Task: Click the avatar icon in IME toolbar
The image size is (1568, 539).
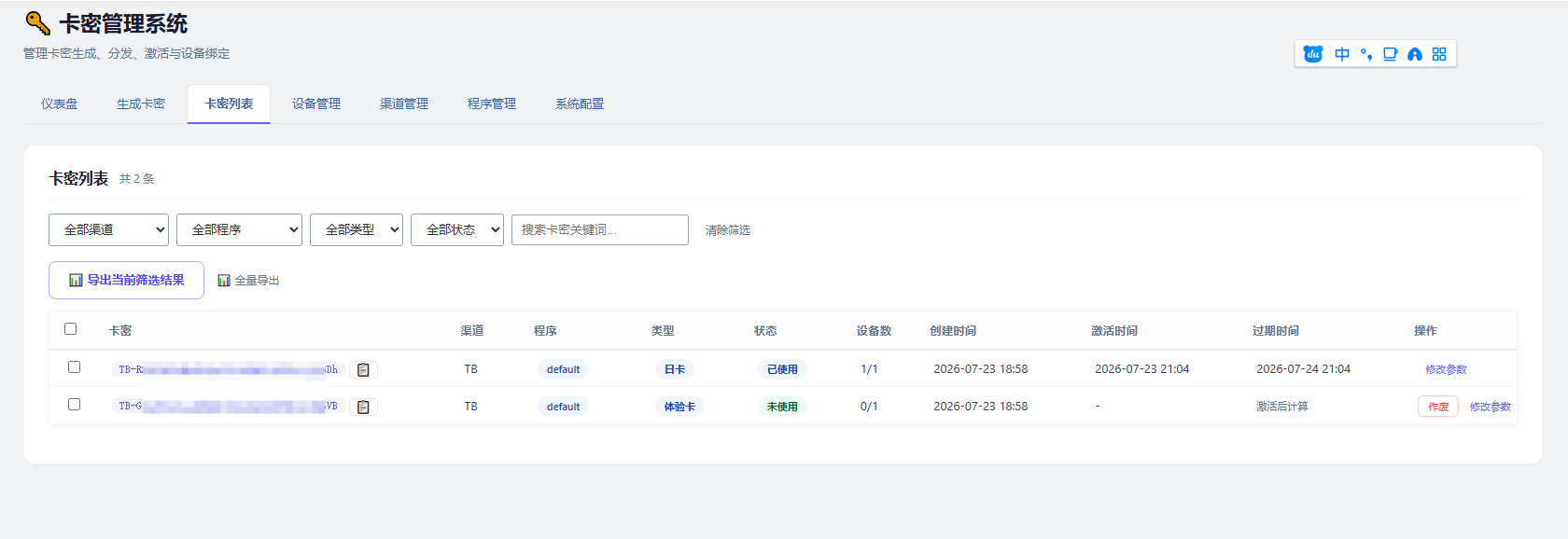Action: [x=1415, y=54]
